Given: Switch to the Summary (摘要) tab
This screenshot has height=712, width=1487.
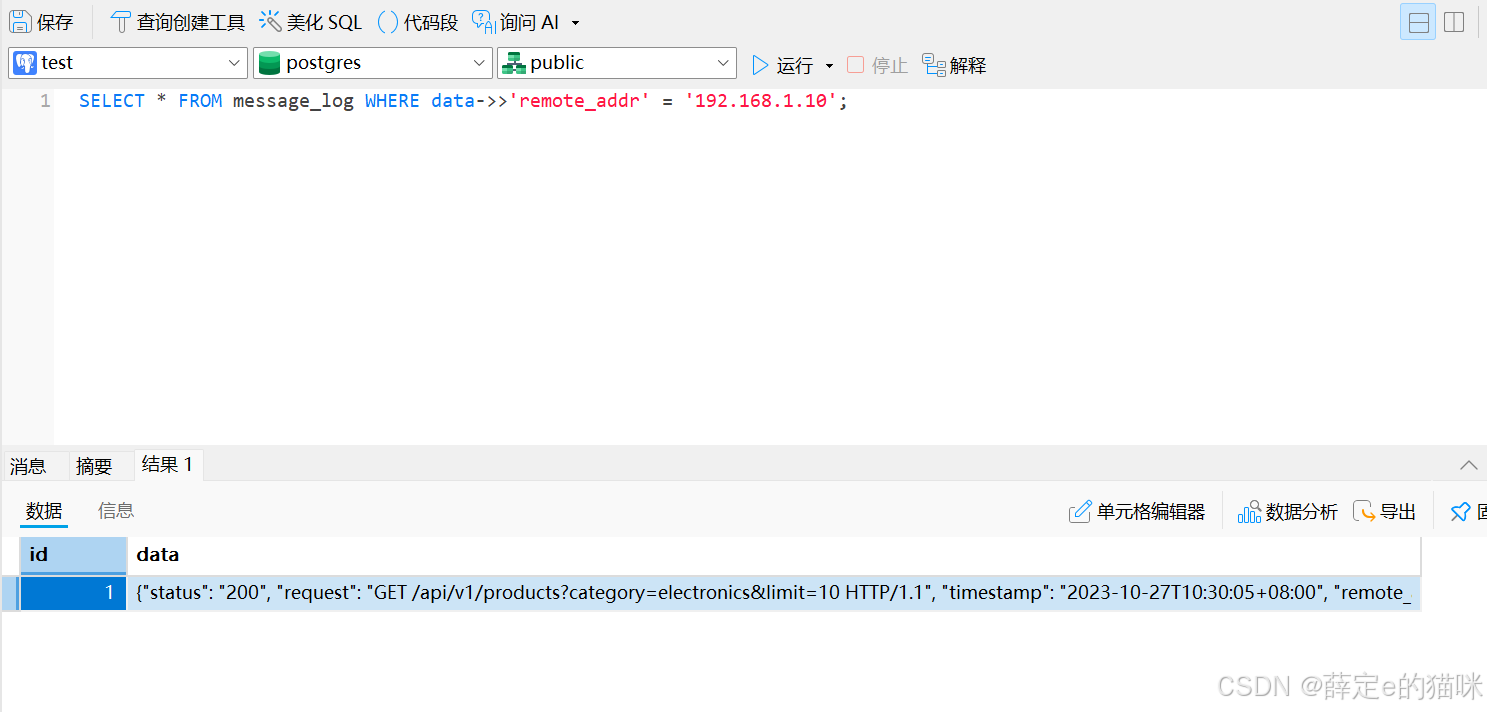Looking at the screenshot, I should 94,466.
